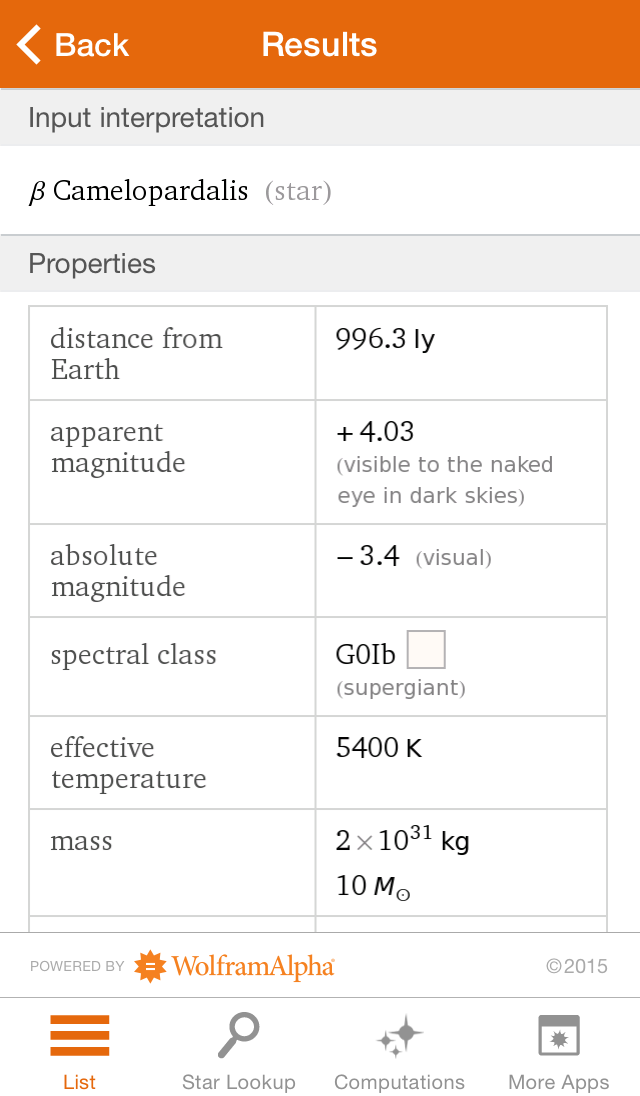Screen dimensions: 640x1096
Task: Tap the Input interpretation section header
Action: (x=146, y=118)
